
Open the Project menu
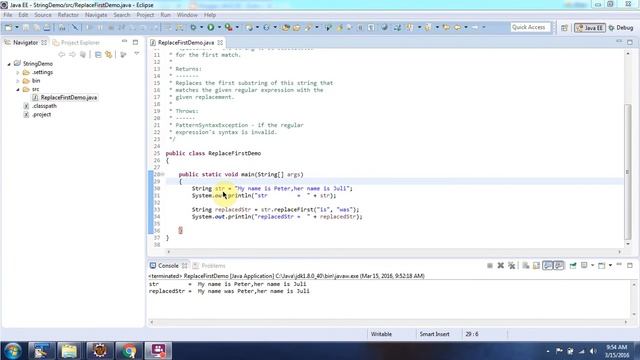(145, 15)
